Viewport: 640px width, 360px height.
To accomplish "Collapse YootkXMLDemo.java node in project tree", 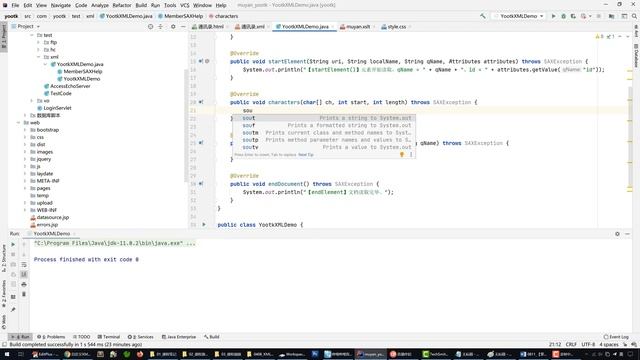I will pyautogui.click(x=45, y=64).
